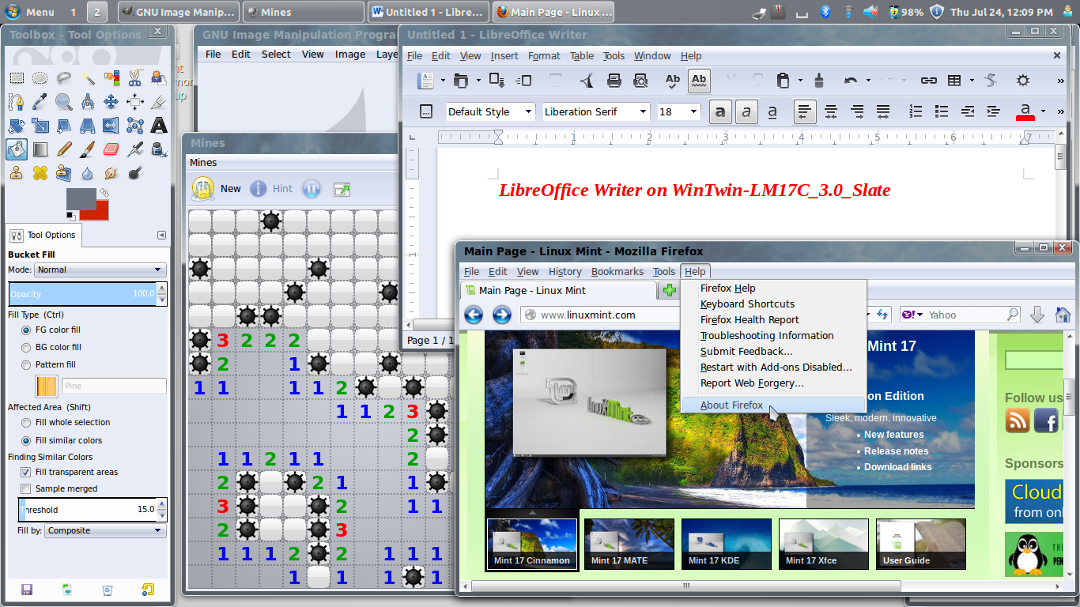Select Pattern fill radio button
Screen dimensions: 1080x607
(x=26, y=364)
